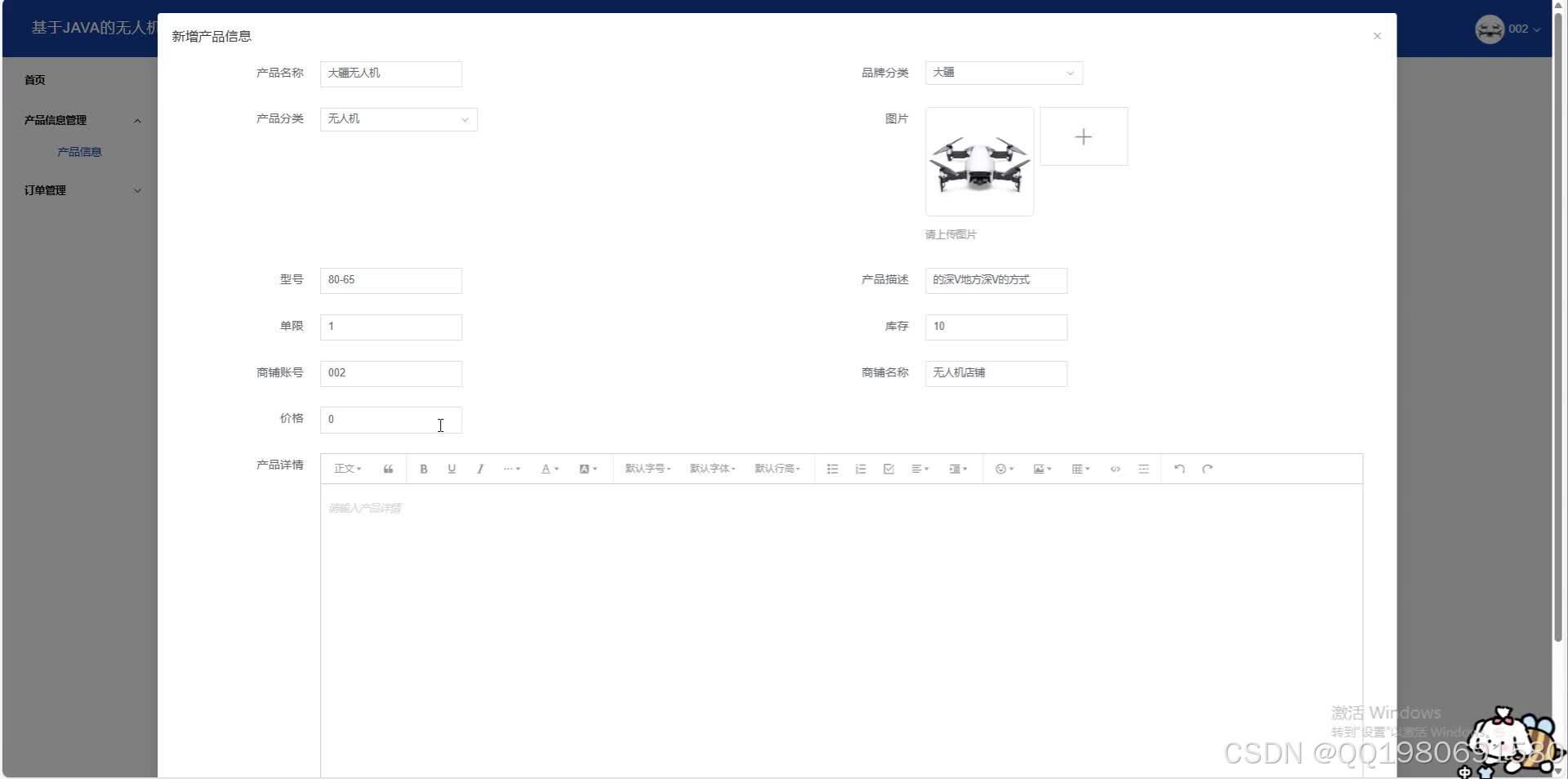
Task: Insert a numbered list in the editor
Action: click(x=860, y=468)
